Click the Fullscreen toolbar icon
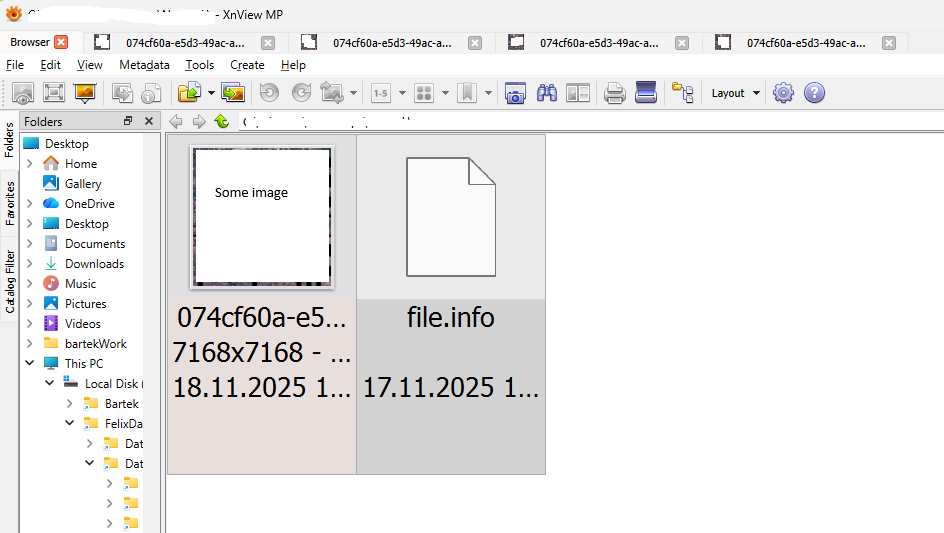Screen dimensions: 944x533 pos(54,93)
